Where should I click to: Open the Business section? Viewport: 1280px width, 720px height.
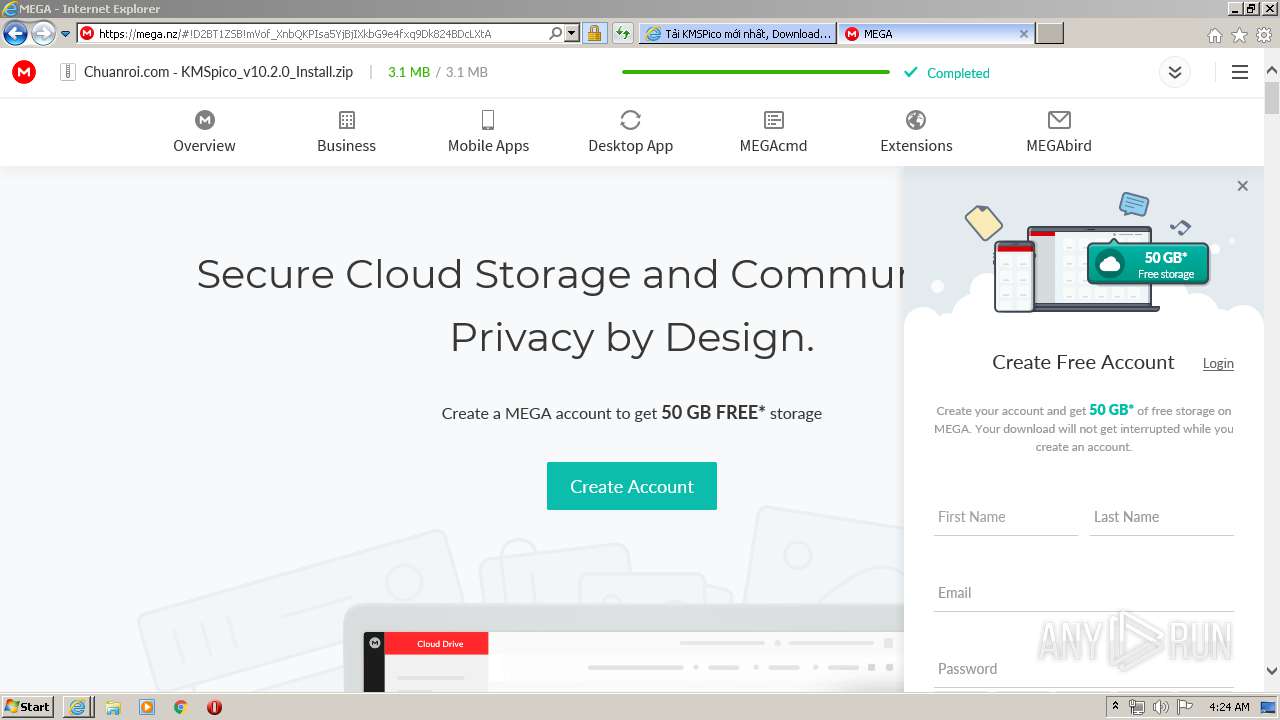coord(346,132)
